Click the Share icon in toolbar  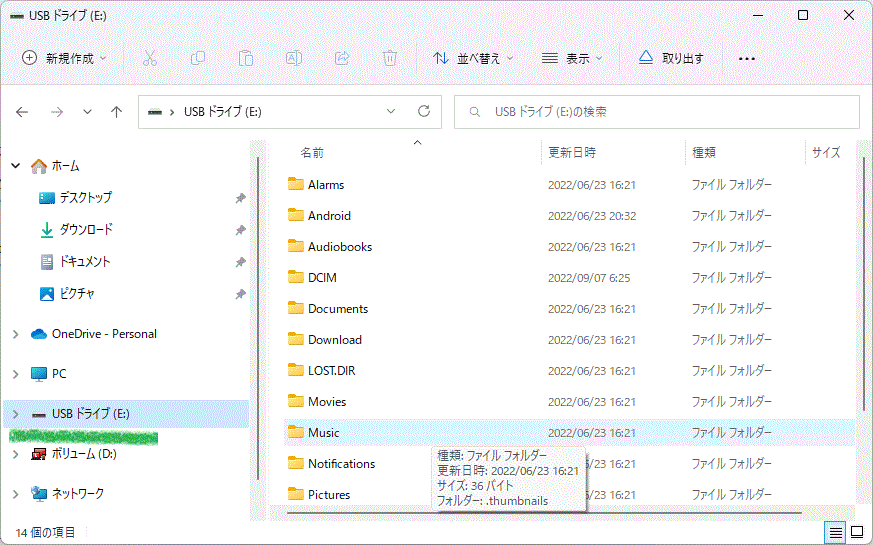[342, 58]
